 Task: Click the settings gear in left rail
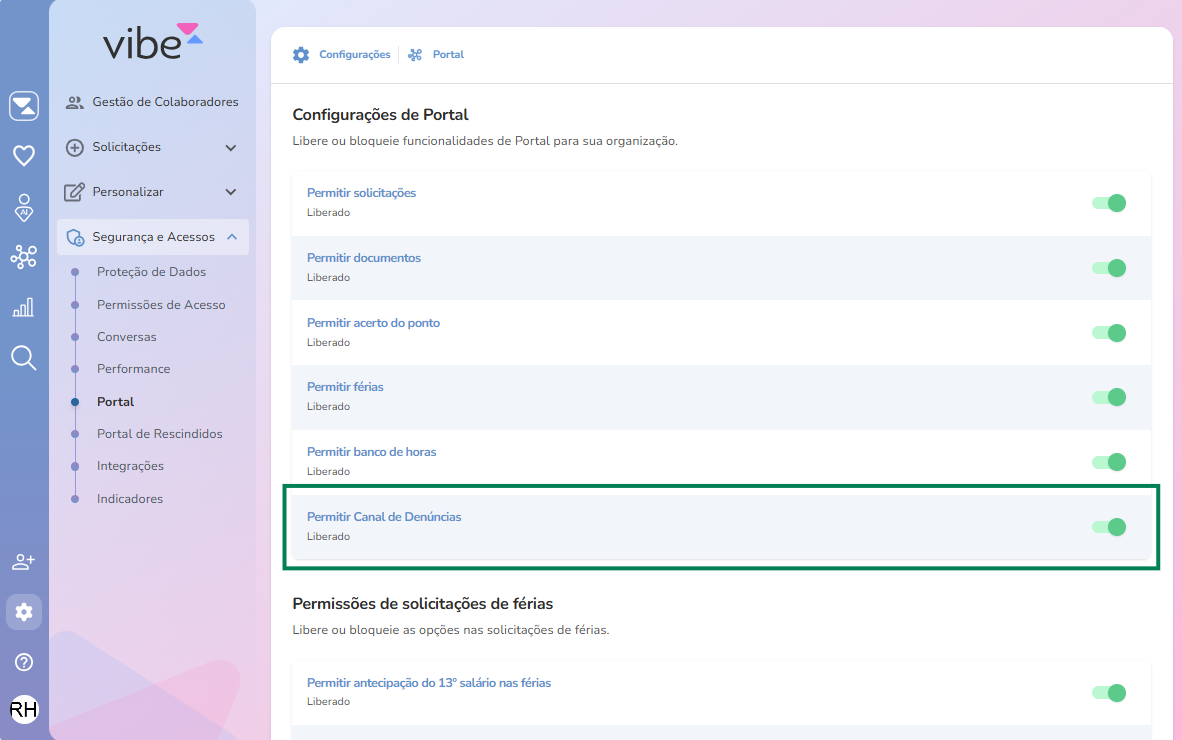[x=24, y=612]
